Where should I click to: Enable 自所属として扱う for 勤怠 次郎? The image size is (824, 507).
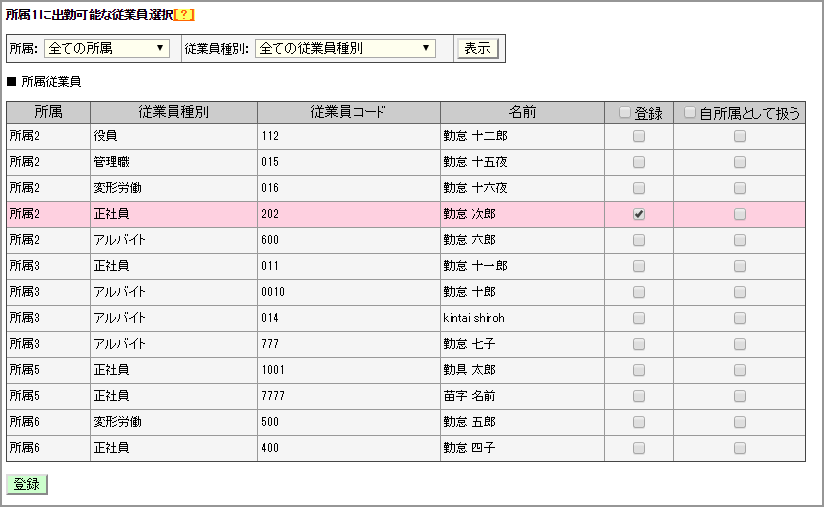pos(740,214)
